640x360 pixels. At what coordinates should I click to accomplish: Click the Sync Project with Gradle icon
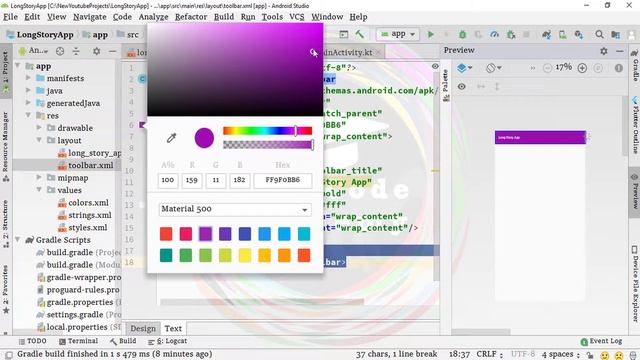pos(547,35)
